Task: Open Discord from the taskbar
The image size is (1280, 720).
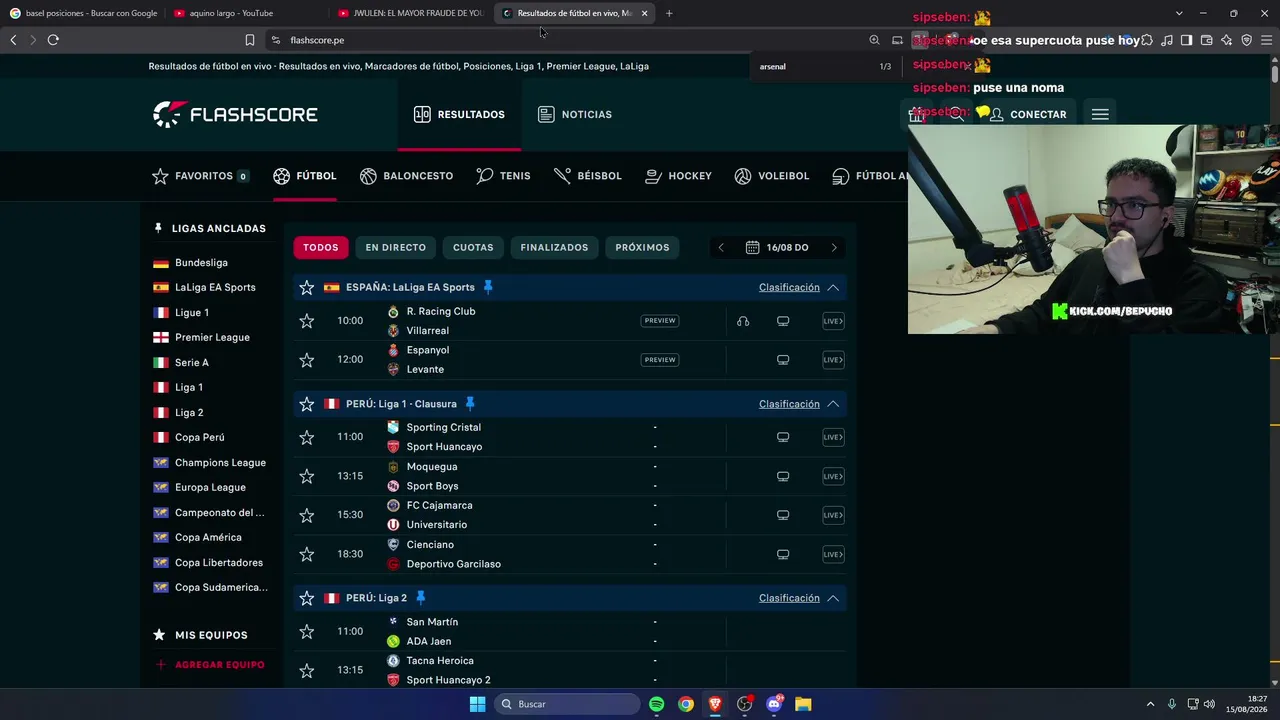Action: tap(774, 704)
